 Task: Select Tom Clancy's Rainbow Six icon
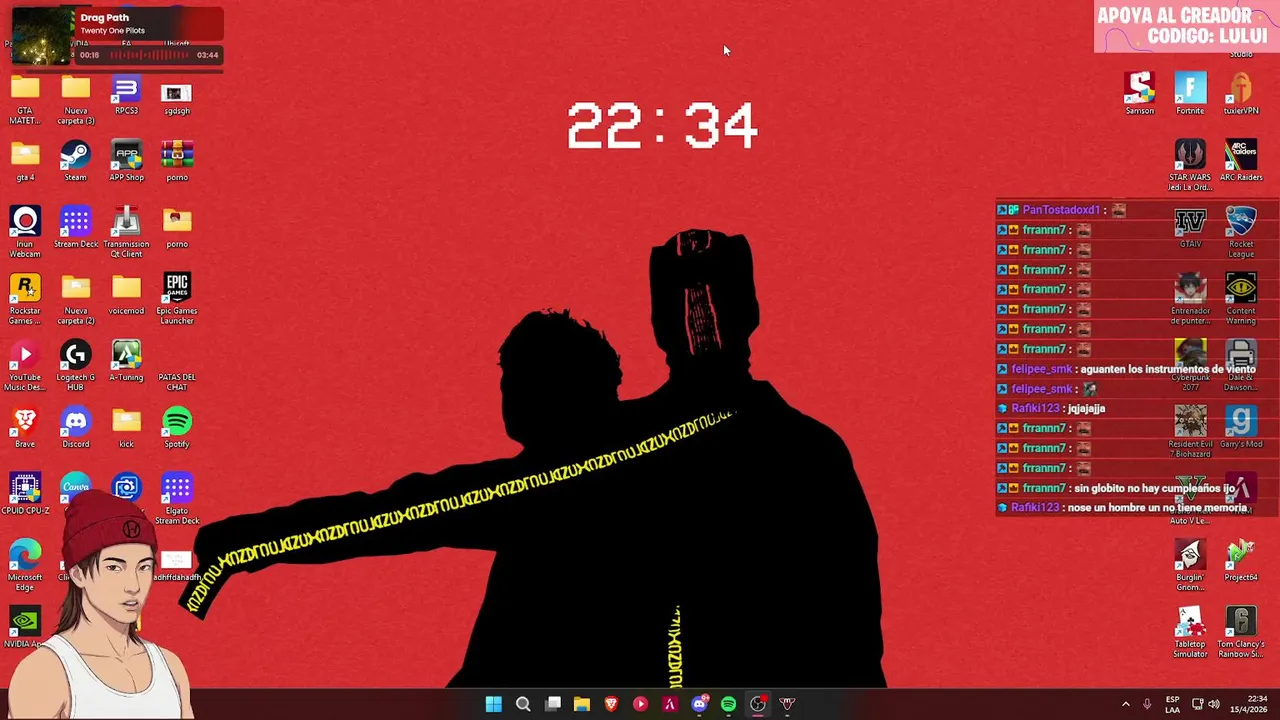point(1241,632)
